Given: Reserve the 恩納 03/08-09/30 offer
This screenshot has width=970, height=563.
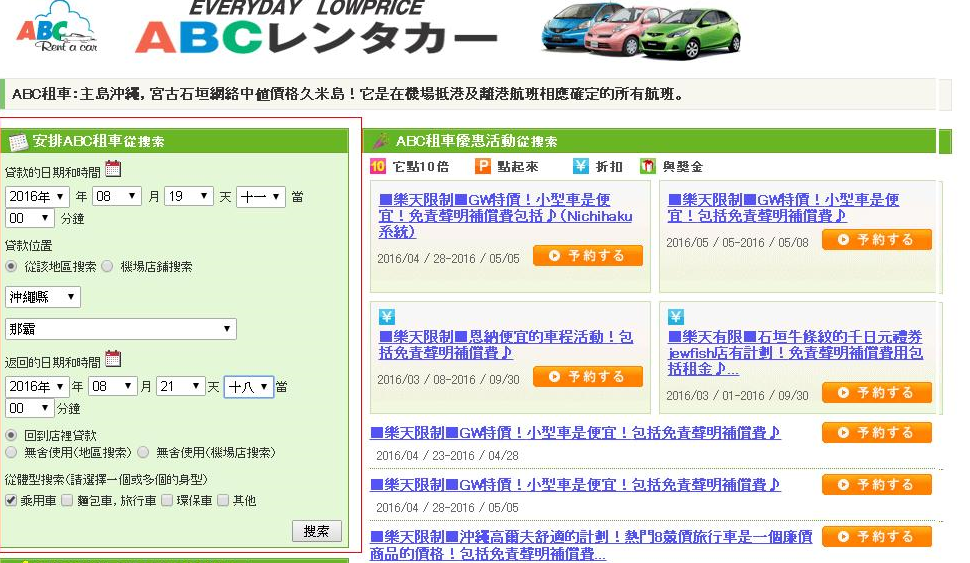Looking at the screenshot, I should coord(588,376).
